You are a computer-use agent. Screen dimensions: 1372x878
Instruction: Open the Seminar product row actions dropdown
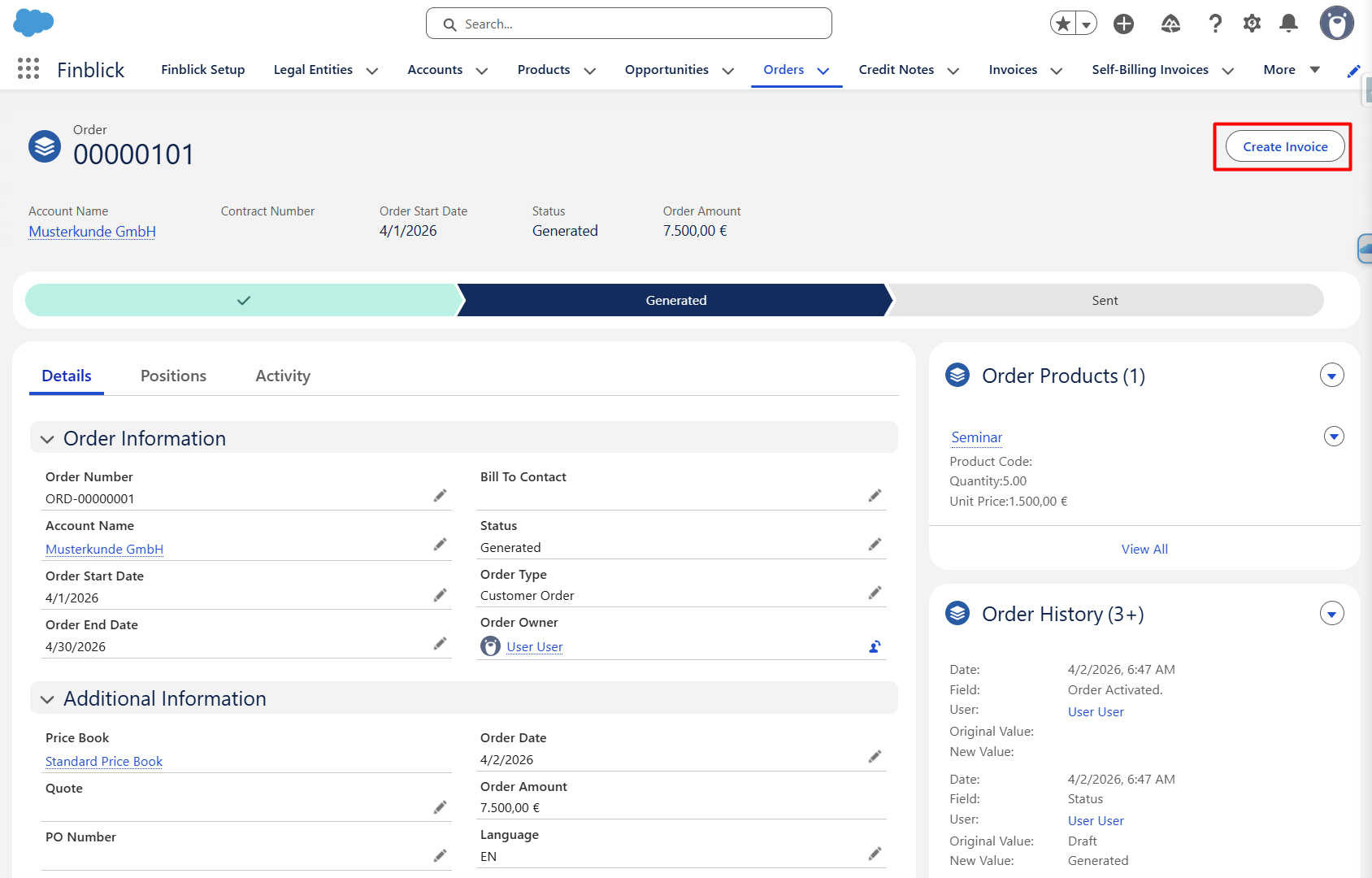1334,437
